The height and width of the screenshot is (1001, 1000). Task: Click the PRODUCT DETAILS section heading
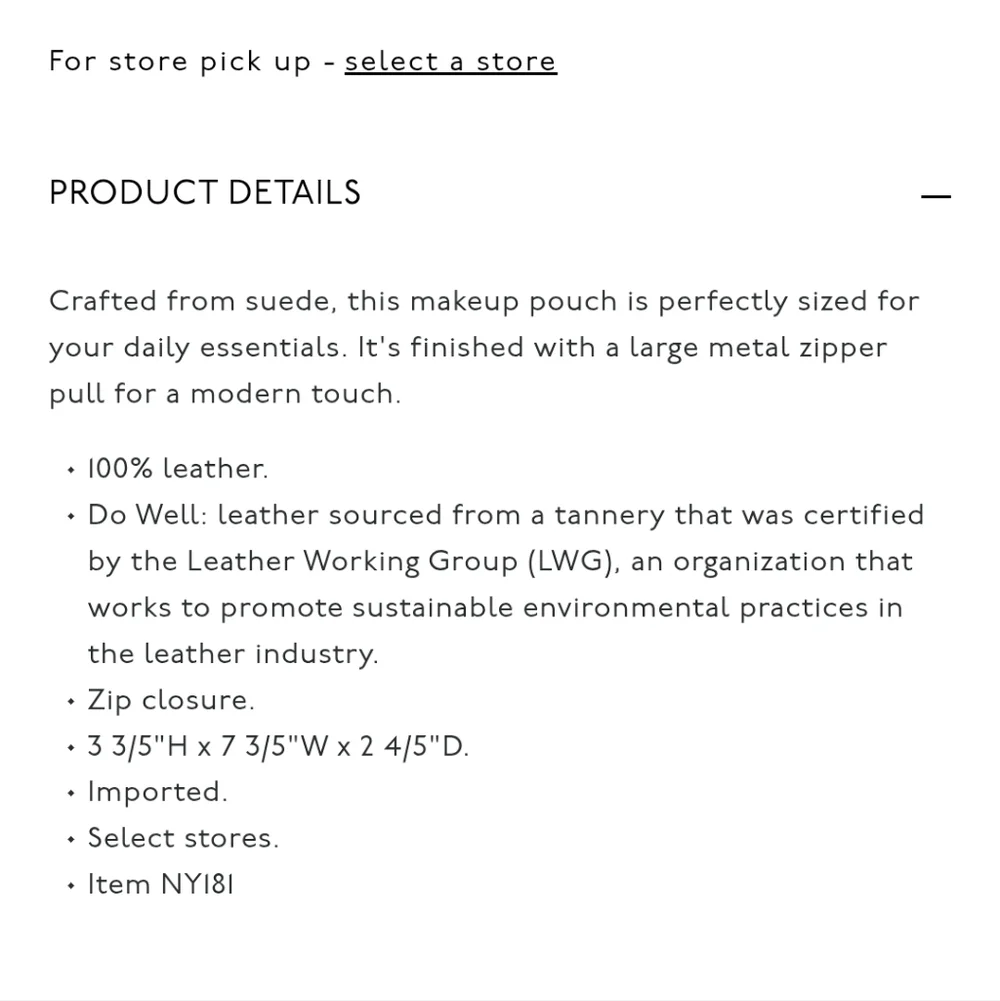pyautogui.click(x=205, y=193)
